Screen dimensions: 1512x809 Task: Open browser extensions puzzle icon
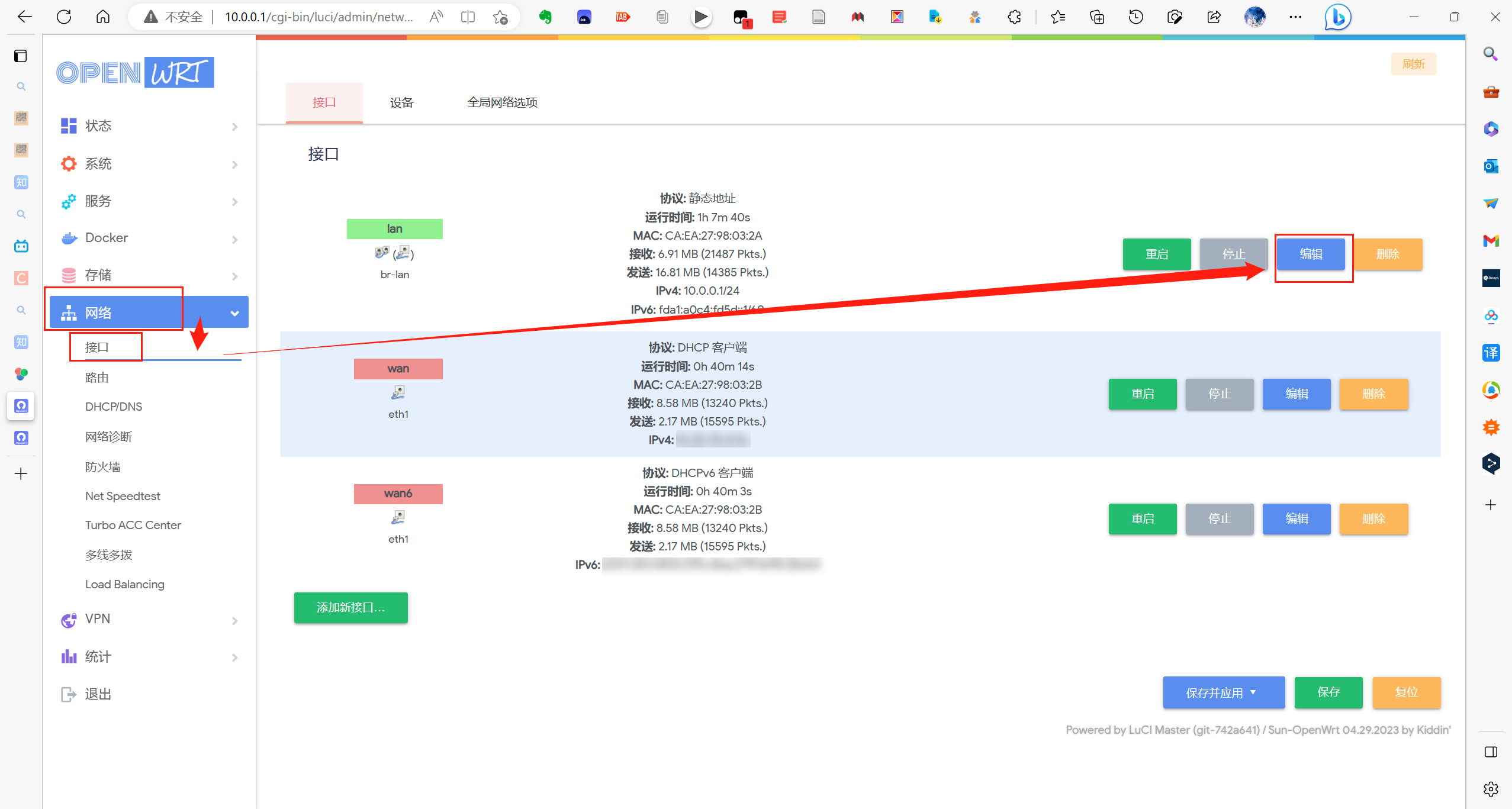pos(1014,17)
